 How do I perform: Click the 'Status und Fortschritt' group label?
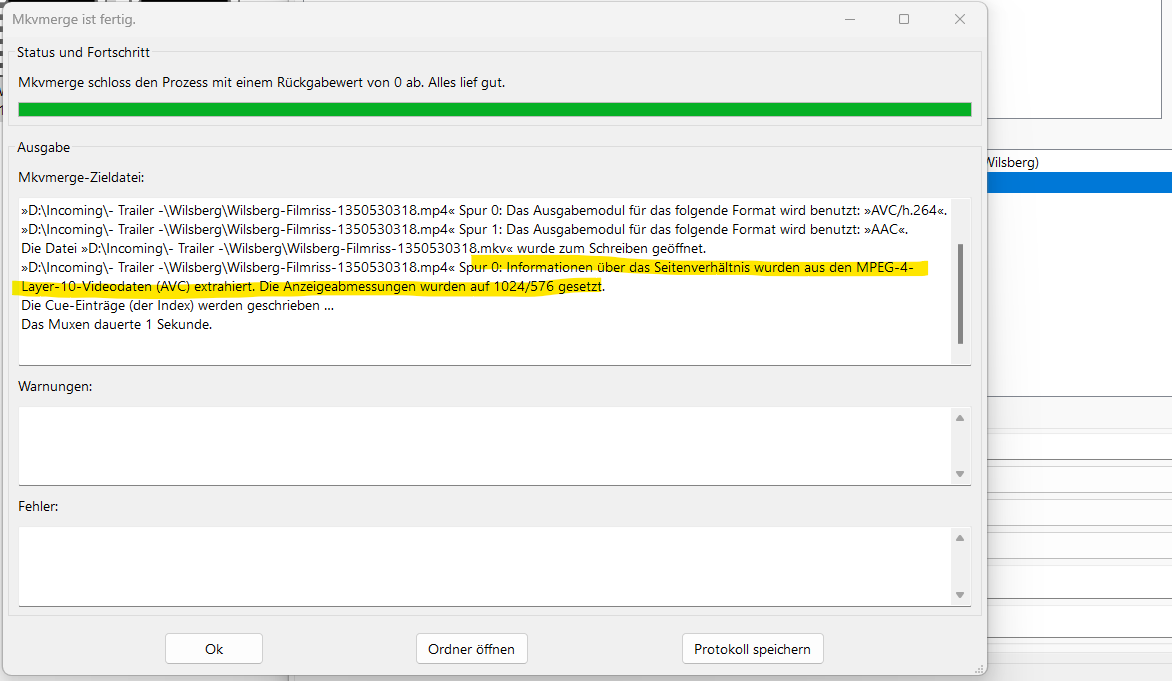pyautogui.click(x=83, y=52)
